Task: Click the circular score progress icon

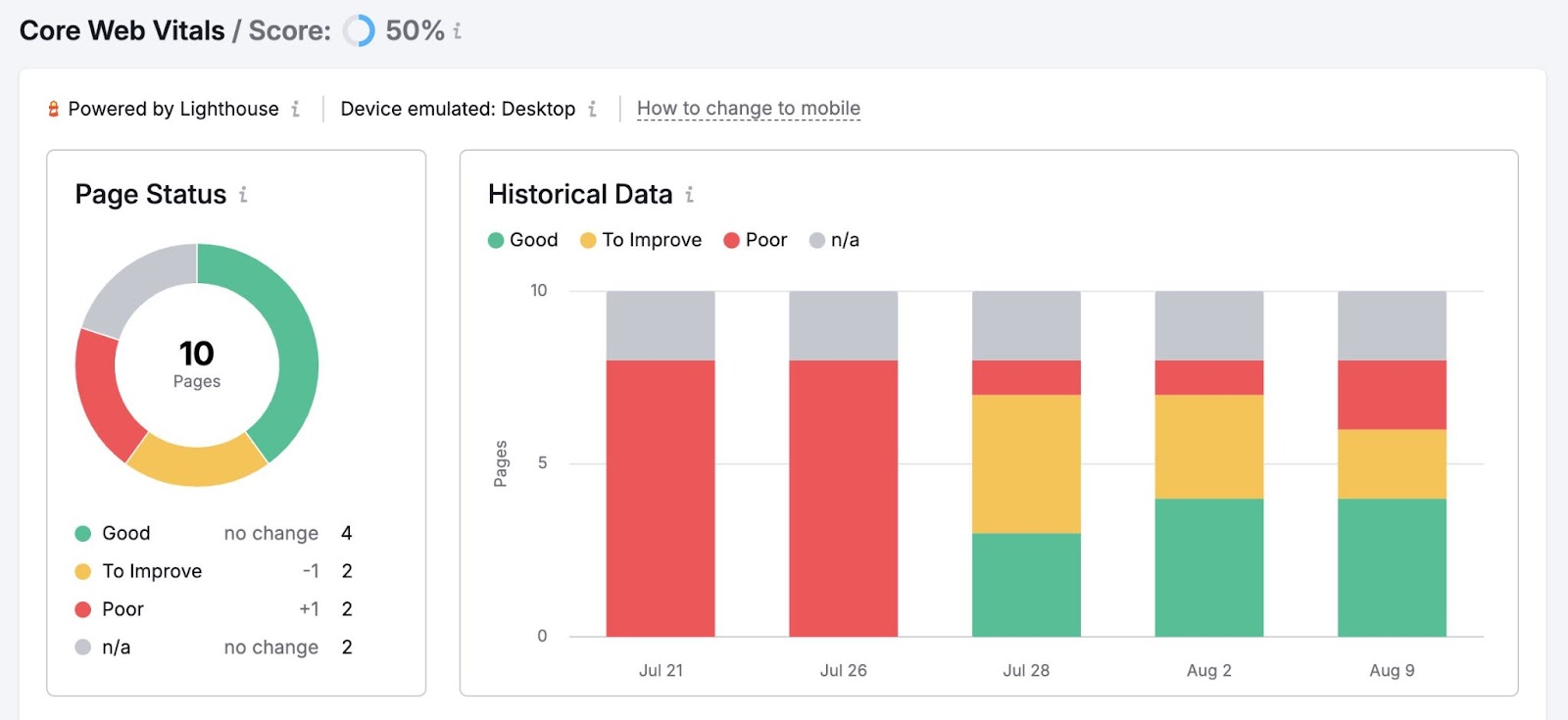Action: 359,31
